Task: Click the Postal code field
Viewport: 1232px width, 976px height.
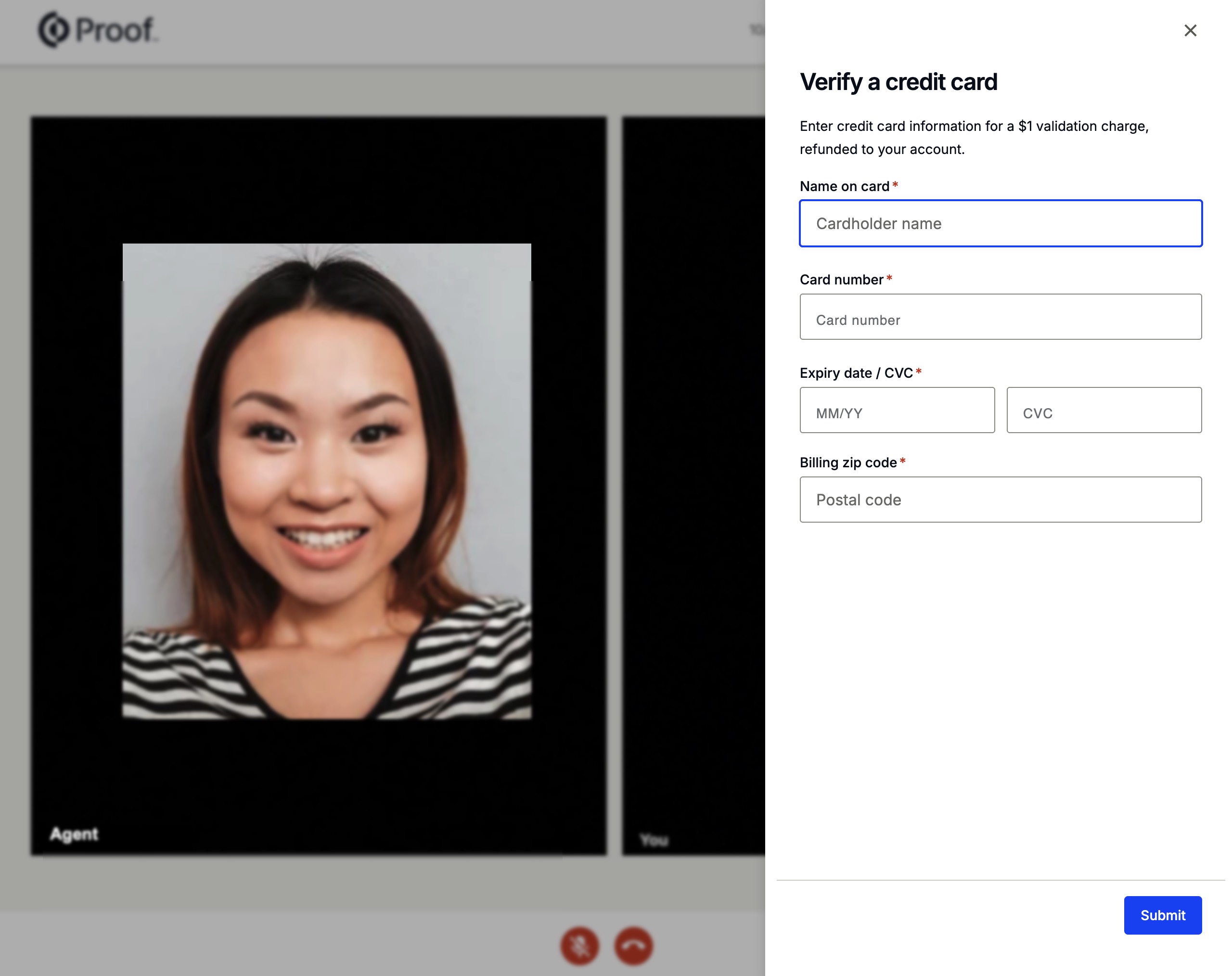Action: point(1001,500)
